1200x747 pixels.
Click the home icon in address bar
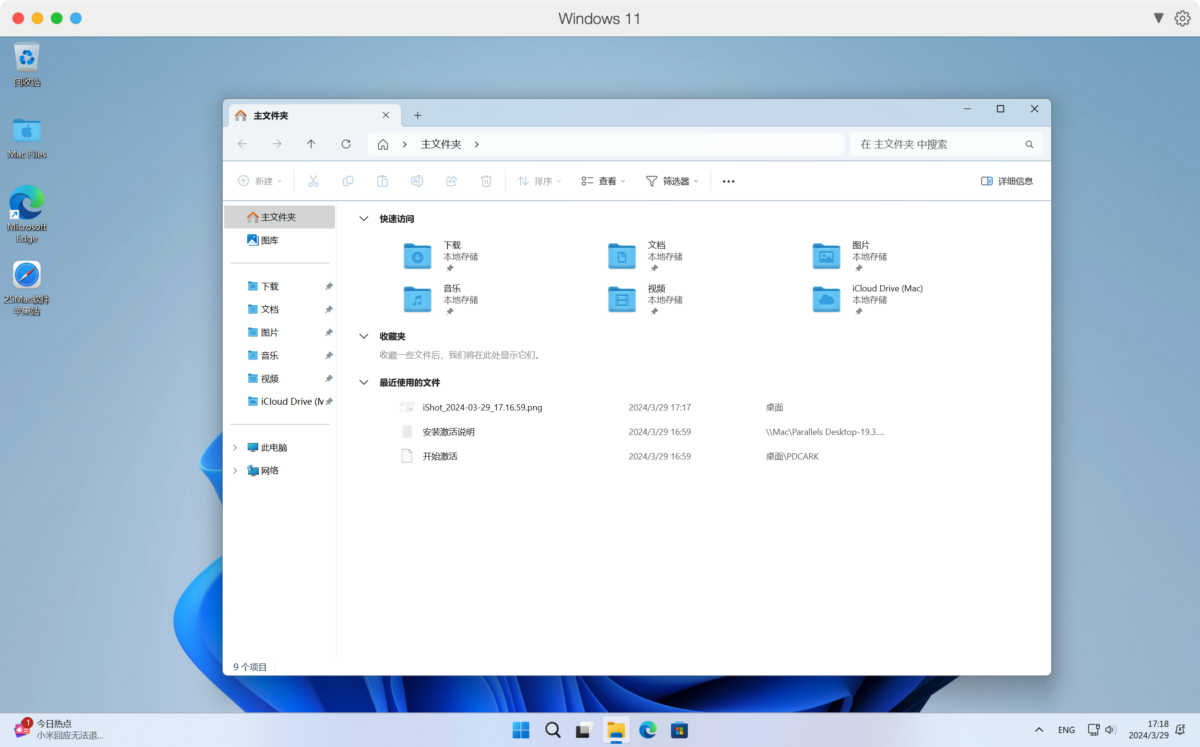tap(382, 144)
